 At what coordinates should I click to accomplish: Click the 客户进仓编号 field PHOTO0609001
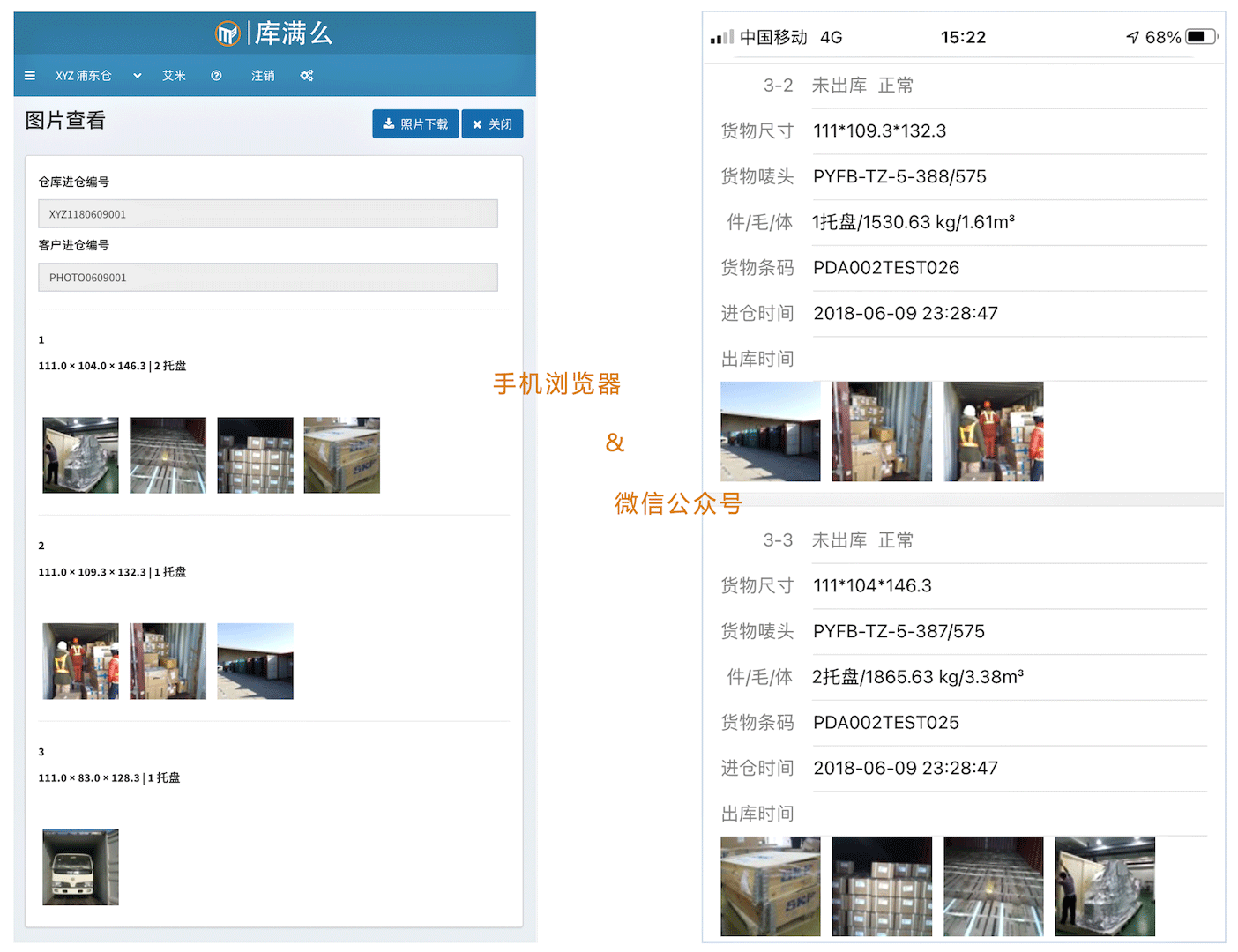pos(268,278)
